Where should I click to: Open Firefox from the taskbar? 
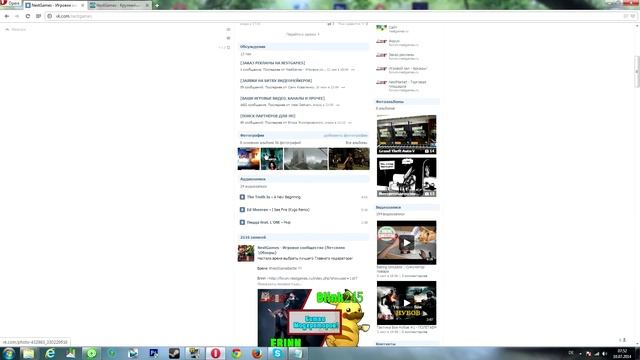tap(257, 353)
